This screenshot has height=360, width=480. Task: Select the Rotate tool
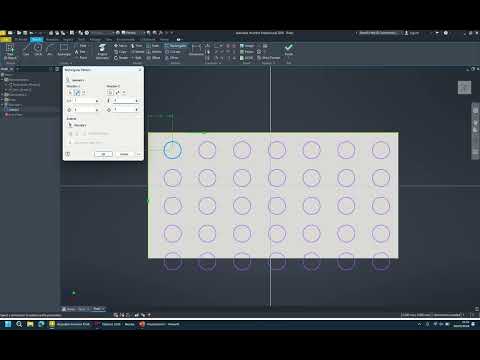click(121, 58)
